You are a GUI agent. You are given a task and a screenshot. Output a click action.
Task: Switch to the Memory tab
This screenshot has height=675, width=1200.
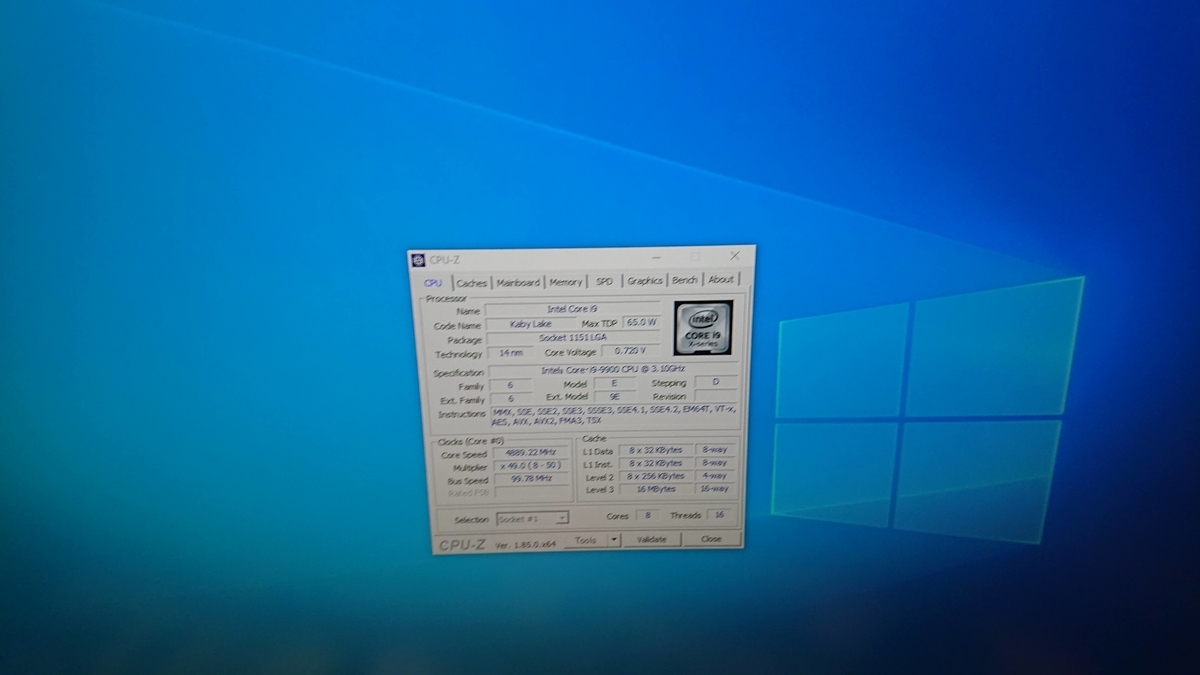(x=565, y=282)
